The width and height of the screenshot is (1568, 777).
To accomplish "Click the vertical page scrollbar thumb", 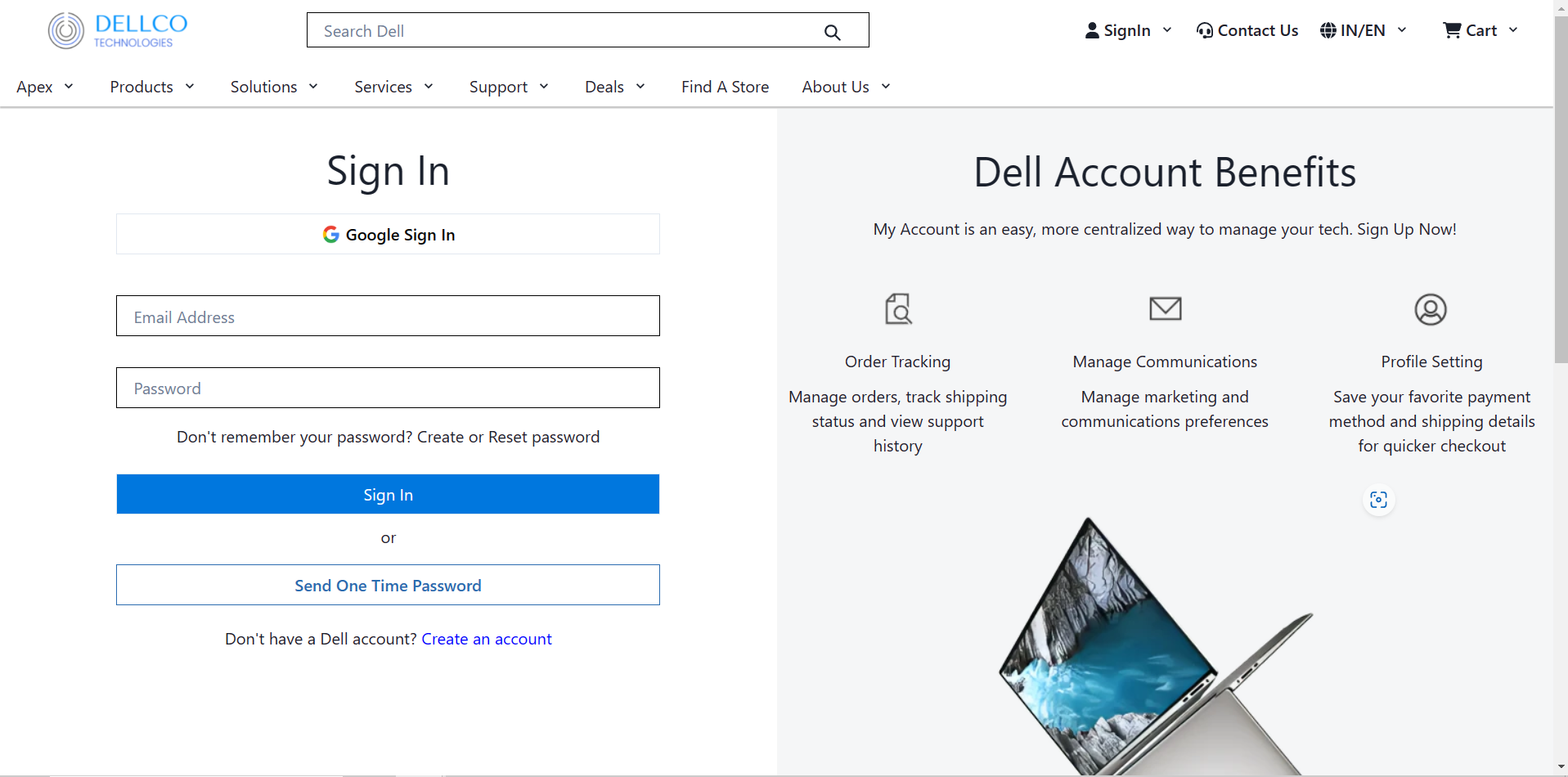I will coord(1561,188).
